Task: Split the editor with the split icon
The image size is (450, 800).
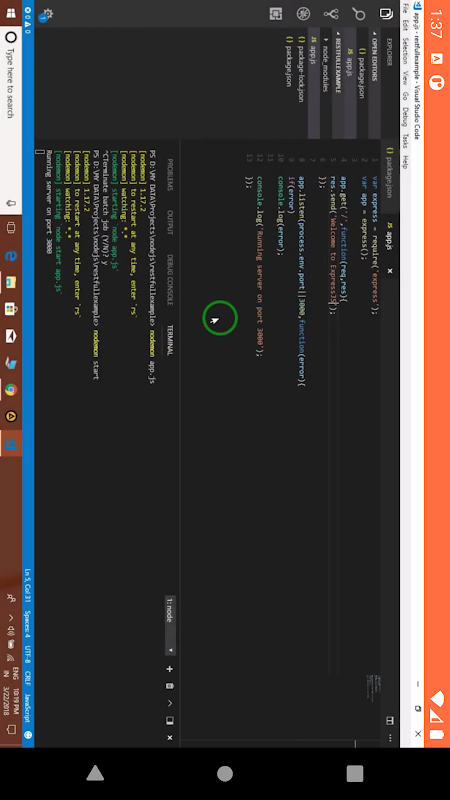Action: point(390,721)
